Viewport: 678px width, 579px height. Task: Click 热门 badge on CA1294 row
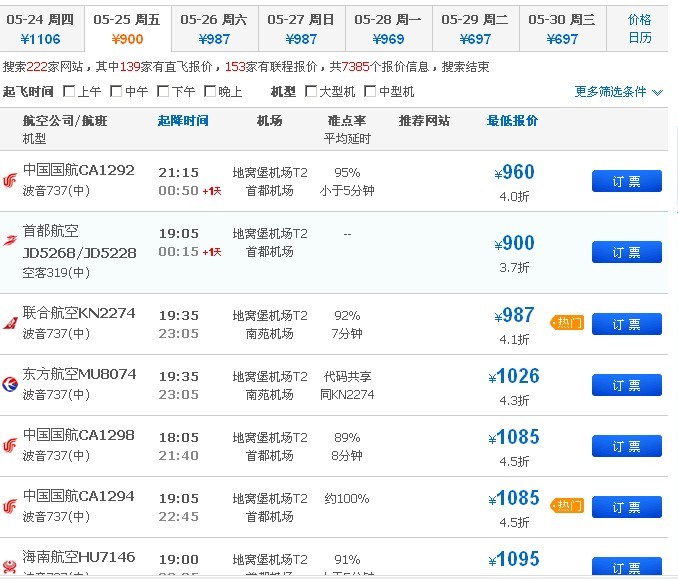567,505
